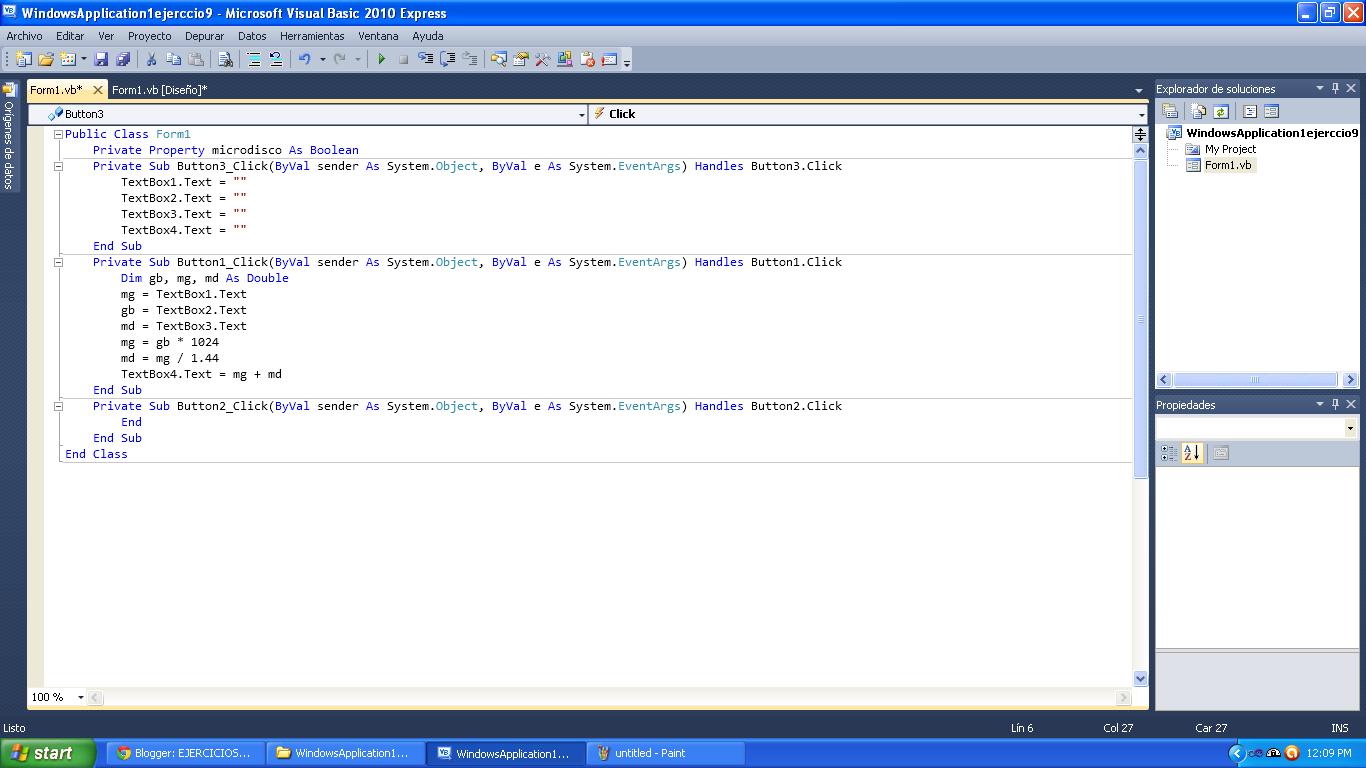Enable alphabetical sorting in Propiedades panel
The width and height of the screenshot is (1366, 768).
pyautogui.click(x=1190, y=453)
